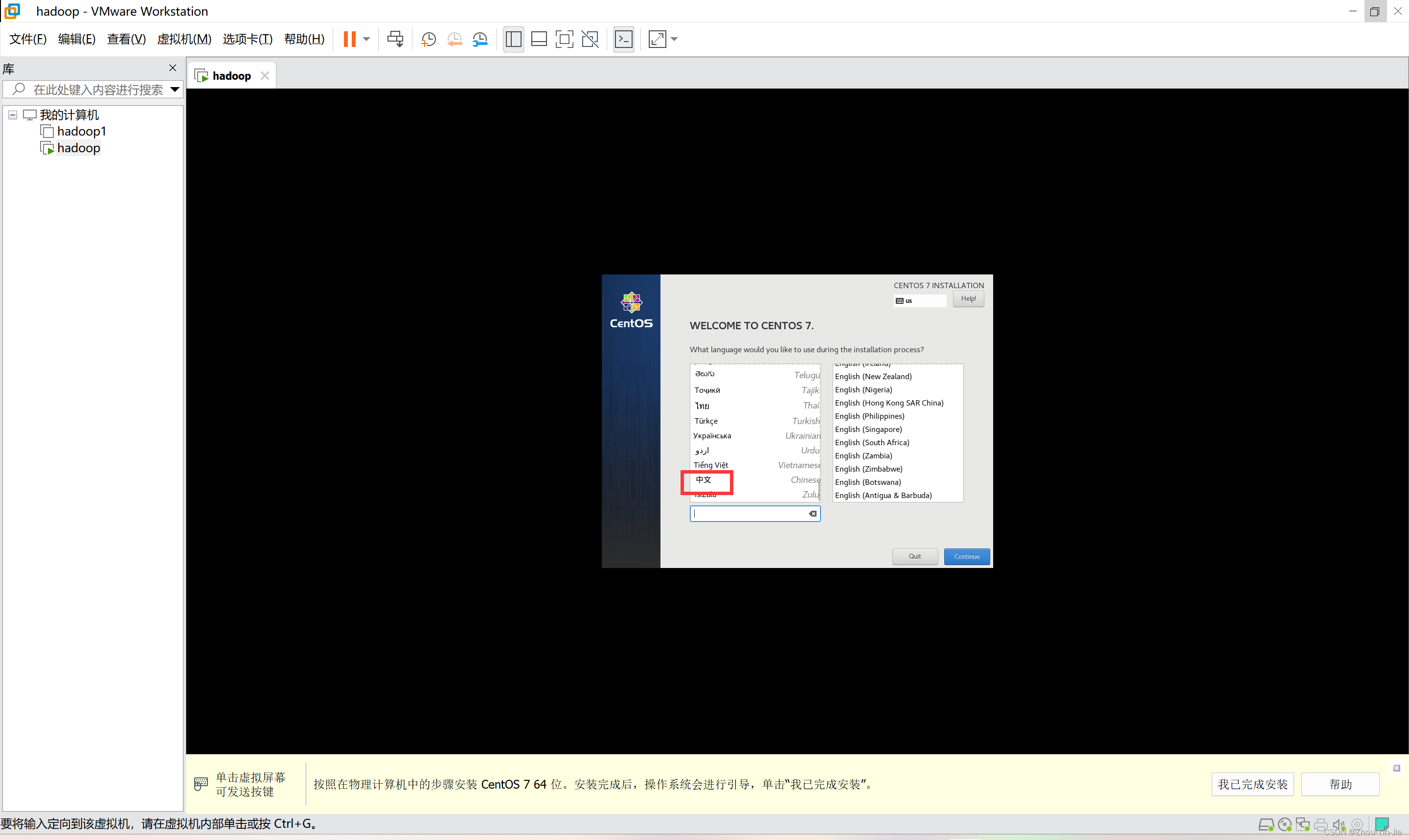
Task: Open the 选项卡(T) menu
Action: tap(247, 39)
